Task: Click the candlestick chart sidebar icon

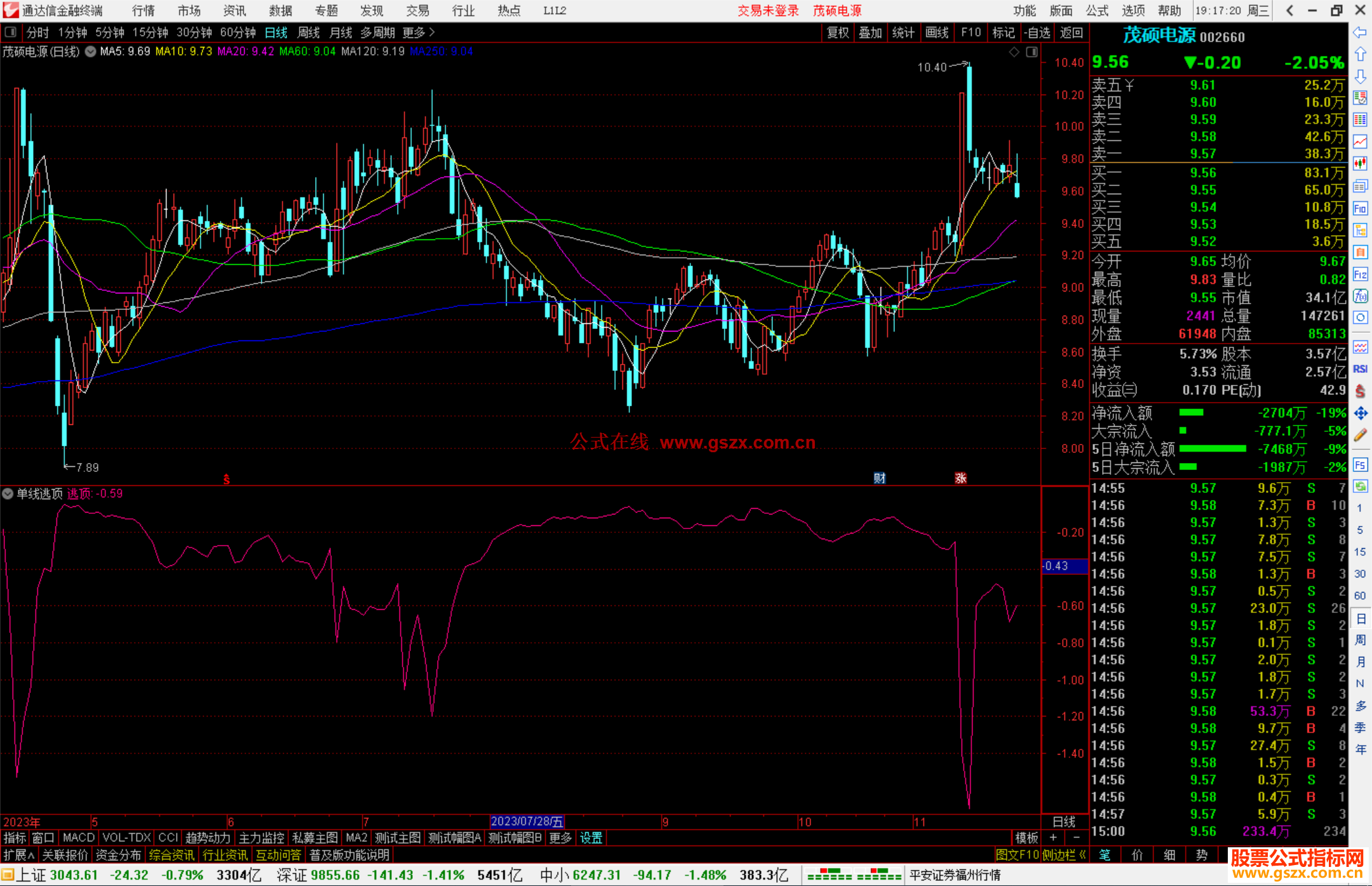Action: tap(1360, 163)
